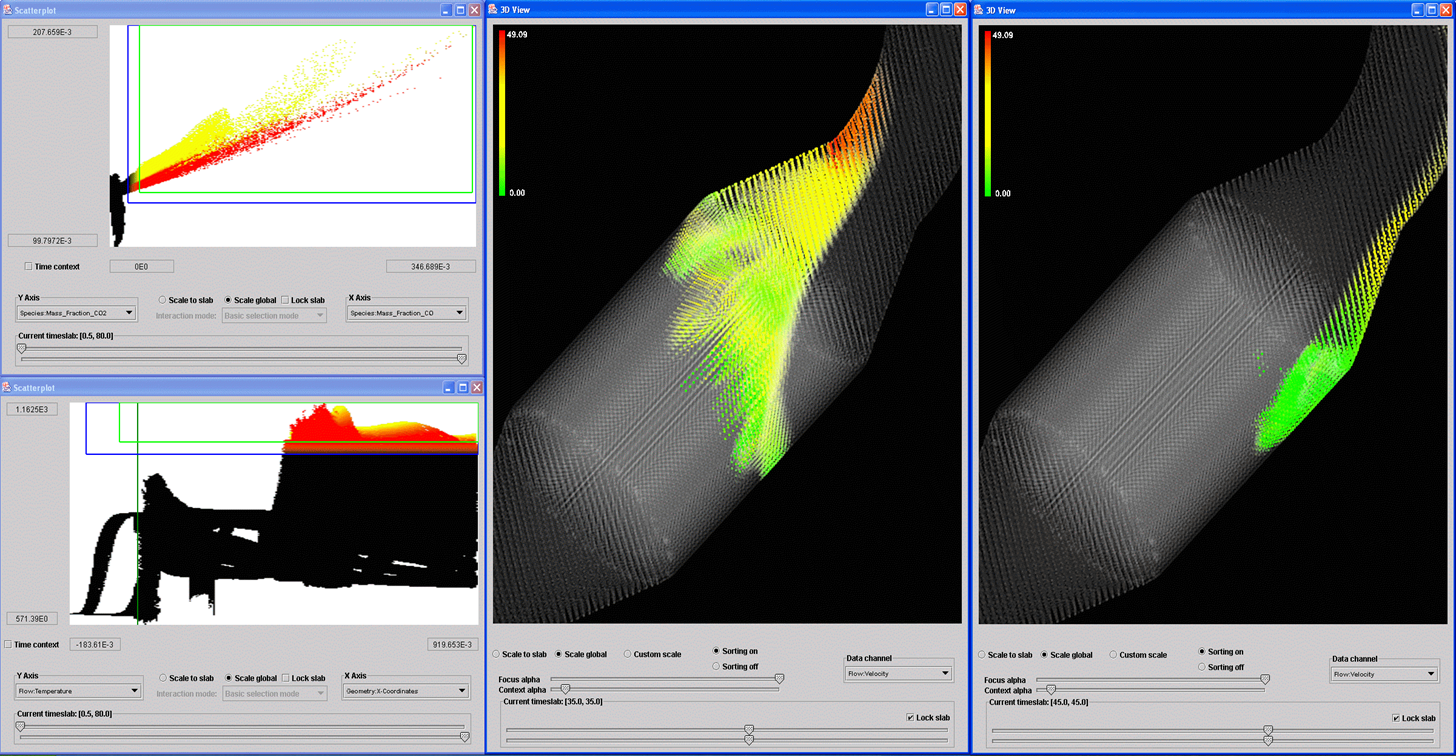Select Scale to slab in the Temperature scatterplot
This screenshot has height=756, width=1456.
pos(164,678)
